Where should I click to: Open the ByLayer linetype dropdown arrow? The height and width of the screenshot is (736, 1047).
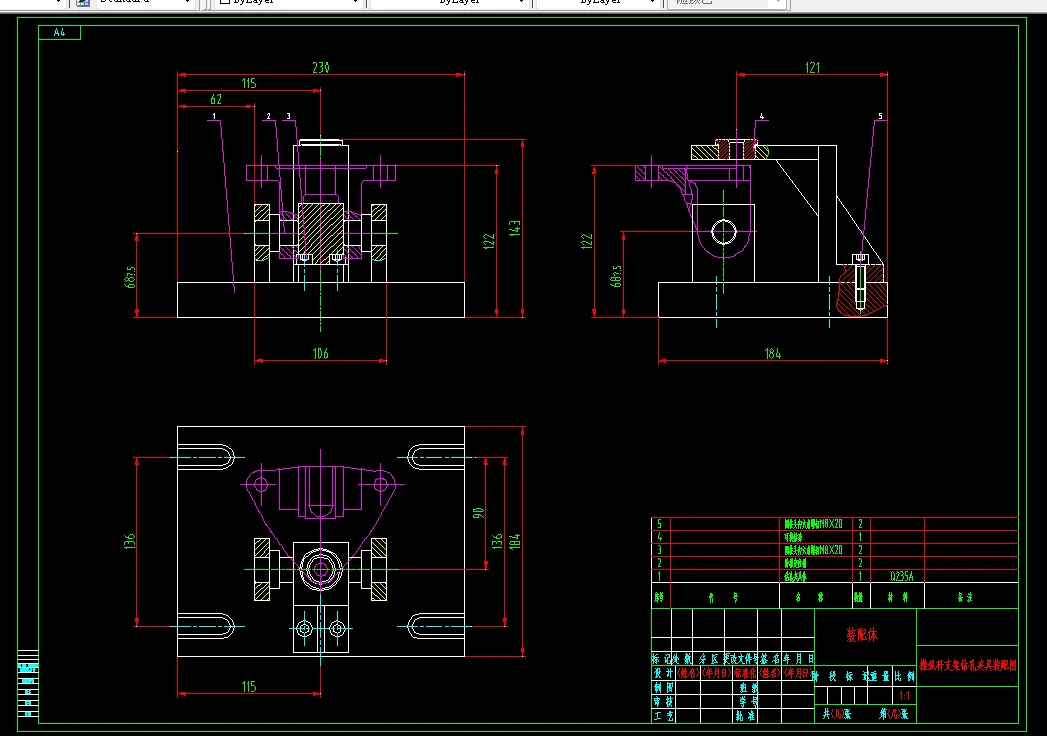[521, 2]
